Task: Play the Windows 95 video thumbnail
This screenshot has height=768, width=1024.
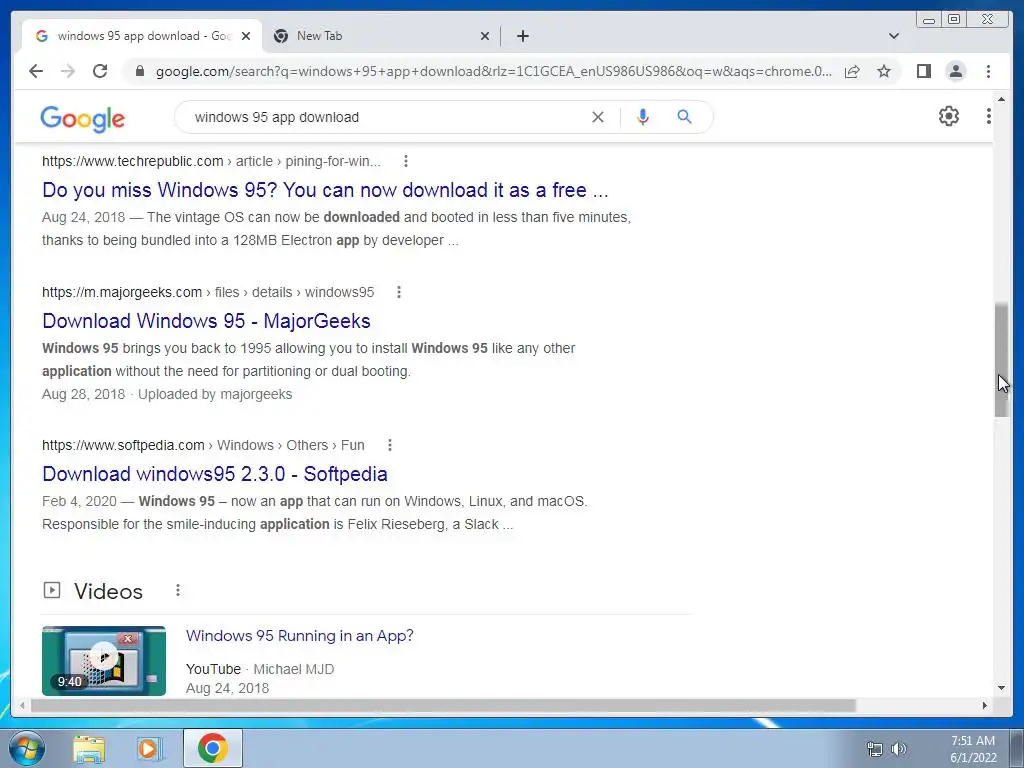Action: click(104, 660)
